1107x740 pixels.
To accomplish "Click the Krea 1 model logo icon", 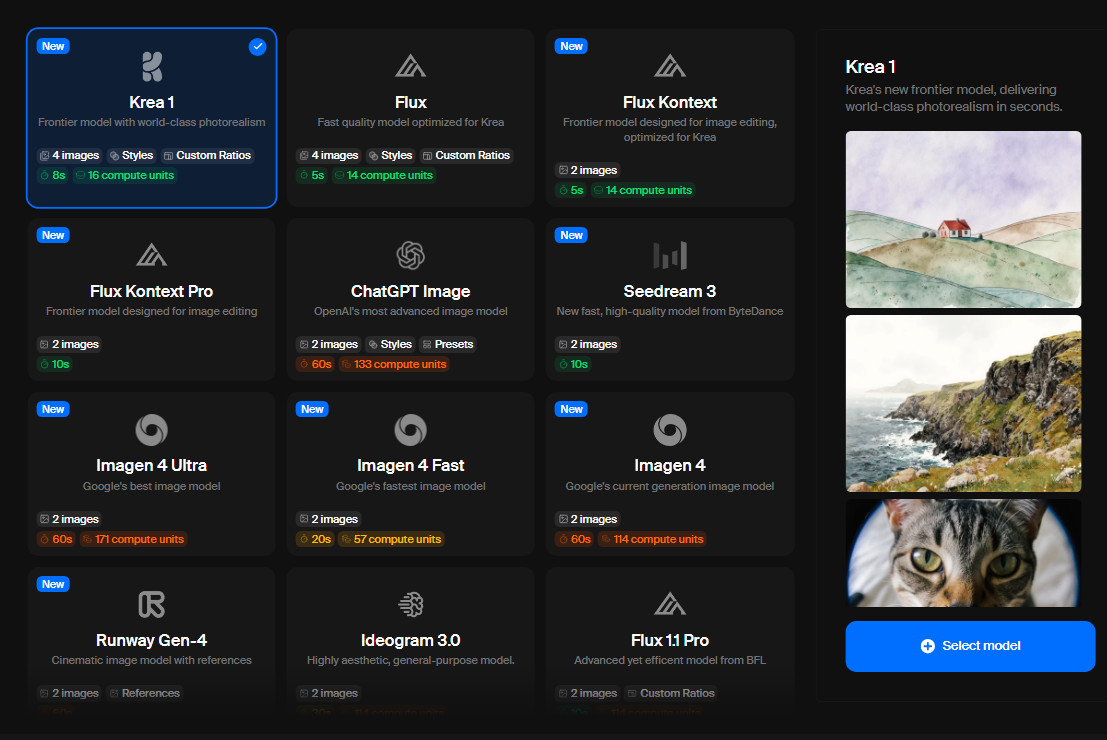I will click(x=152, y=67).
